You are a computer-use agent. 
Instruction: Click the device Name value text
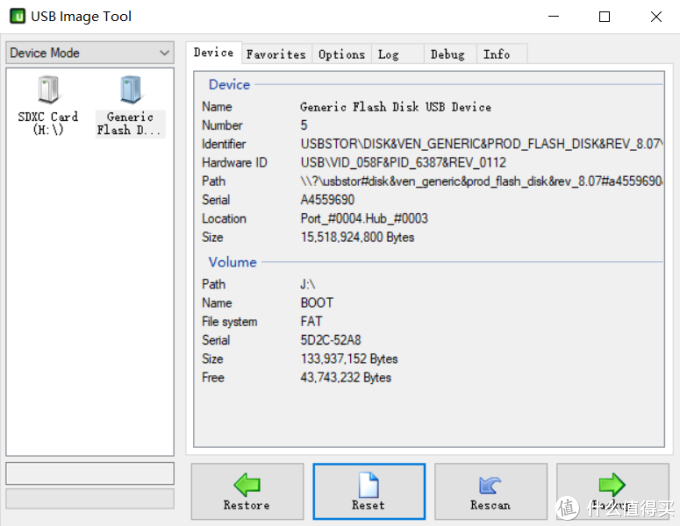click(395, 107)
